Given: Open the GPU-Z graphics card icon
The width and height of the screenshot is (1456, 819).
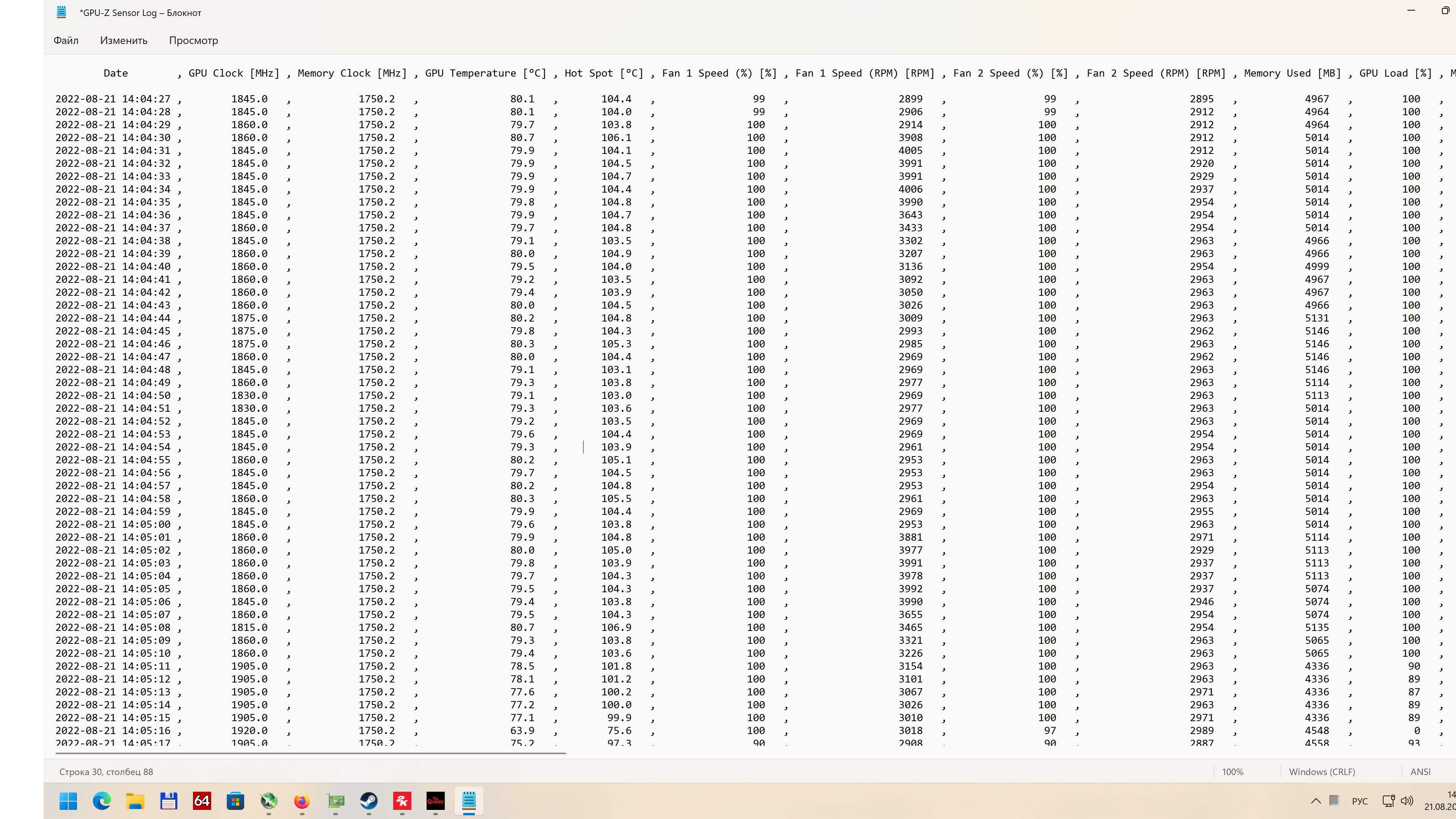Looking at the screenshot, I should (336, 801).
